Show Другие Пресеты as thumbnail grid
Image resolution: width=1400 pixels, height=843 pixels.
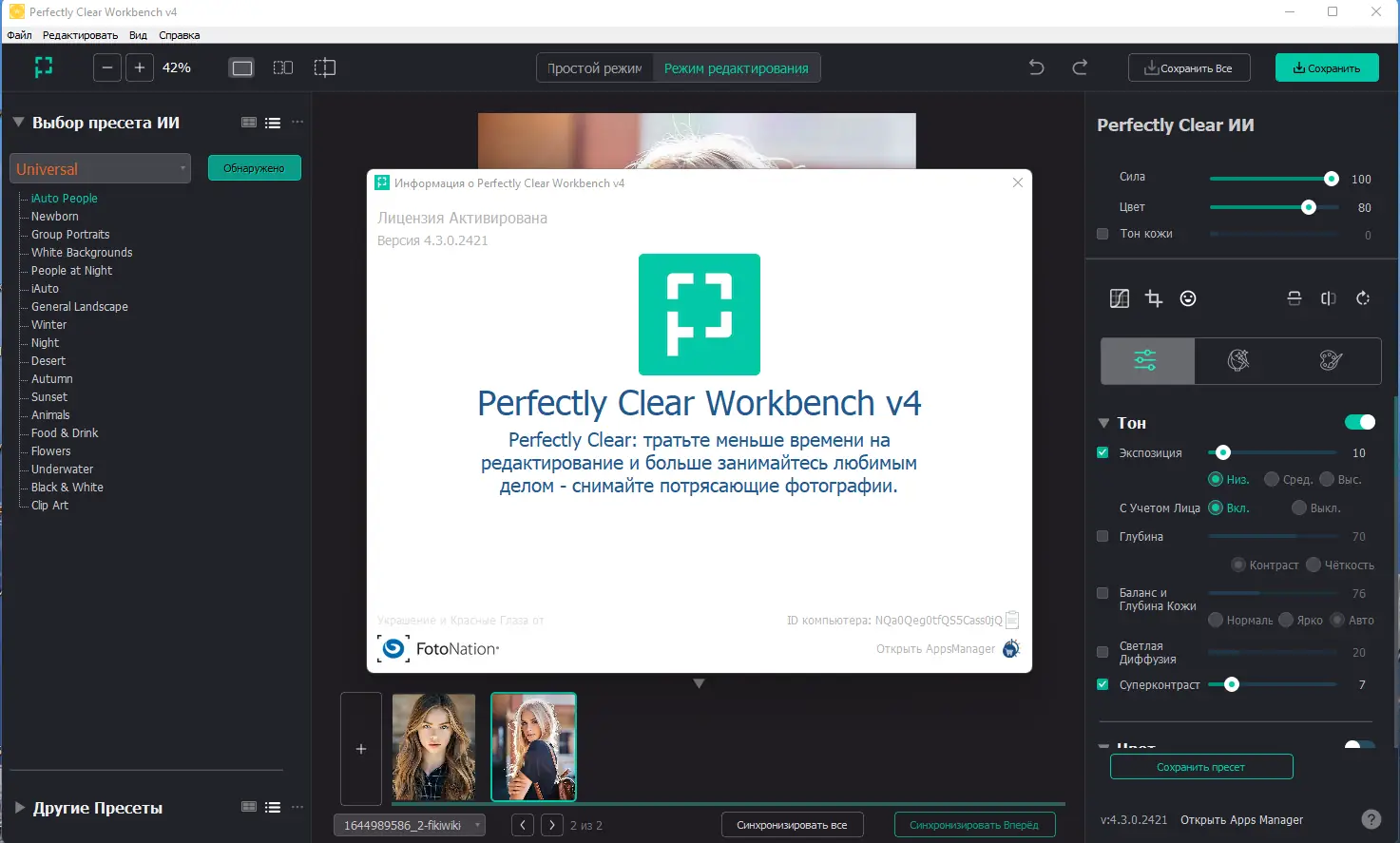(x=249, y=808)
